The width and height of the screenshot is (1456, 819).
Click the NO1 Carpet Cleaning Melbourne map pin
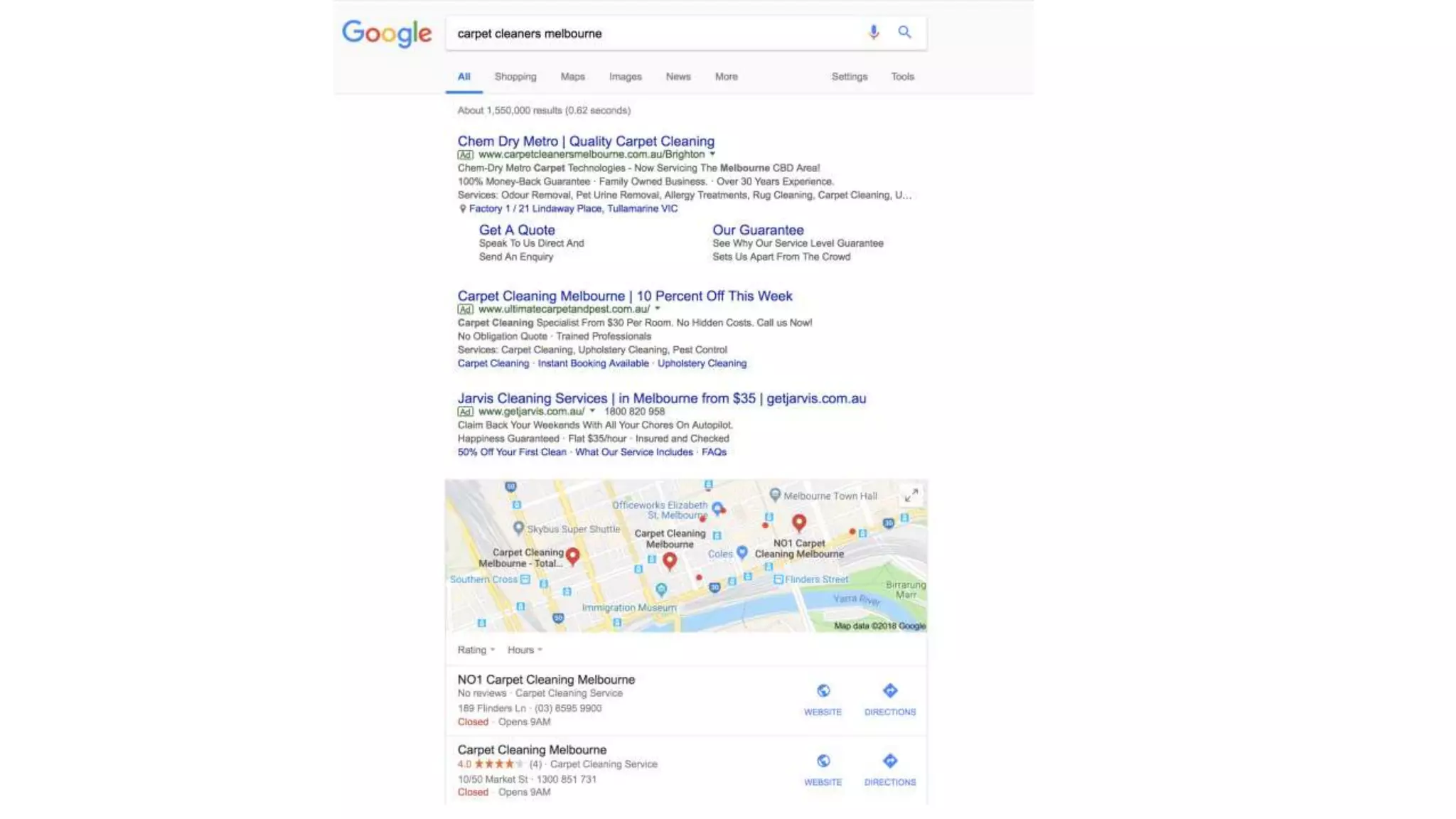coord(799,523)
